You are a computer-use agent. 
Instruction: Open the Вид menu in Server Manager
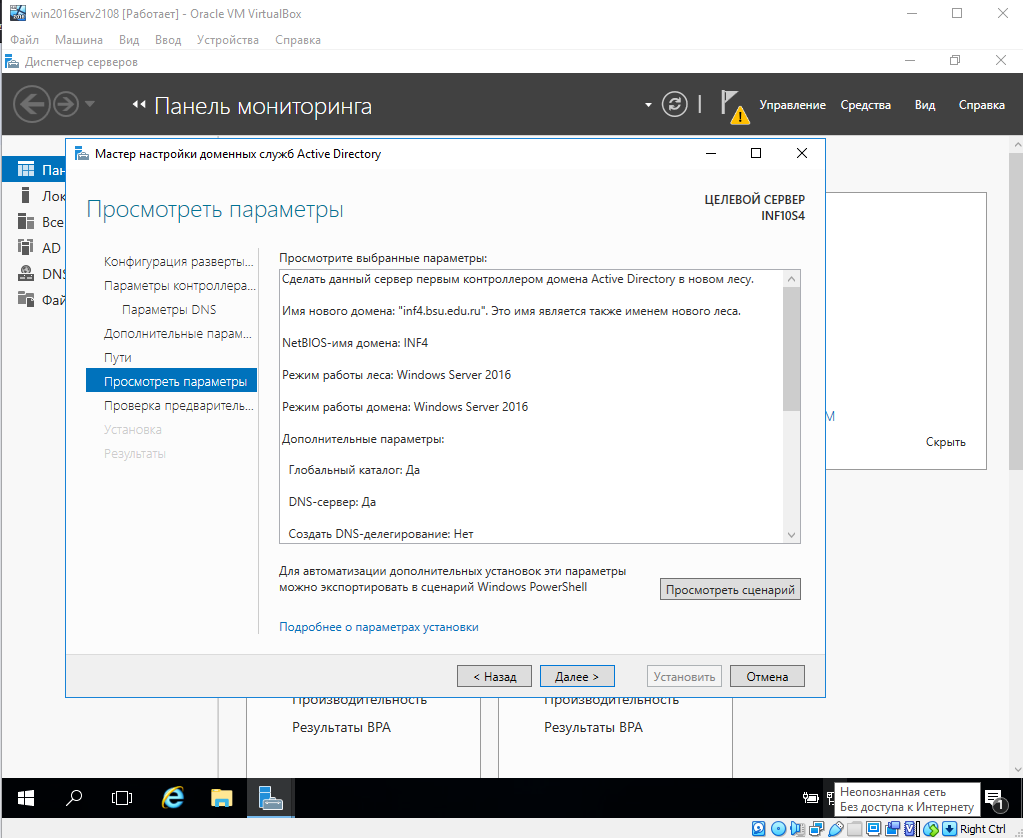(x=924, y=105)
